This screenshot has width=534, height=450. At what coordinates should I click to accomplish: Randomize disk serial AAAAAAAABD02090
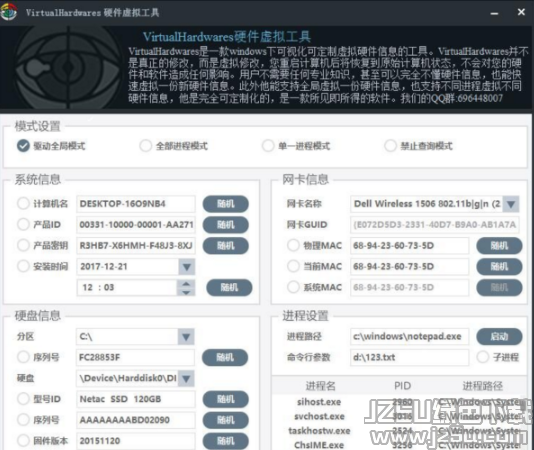225,420
